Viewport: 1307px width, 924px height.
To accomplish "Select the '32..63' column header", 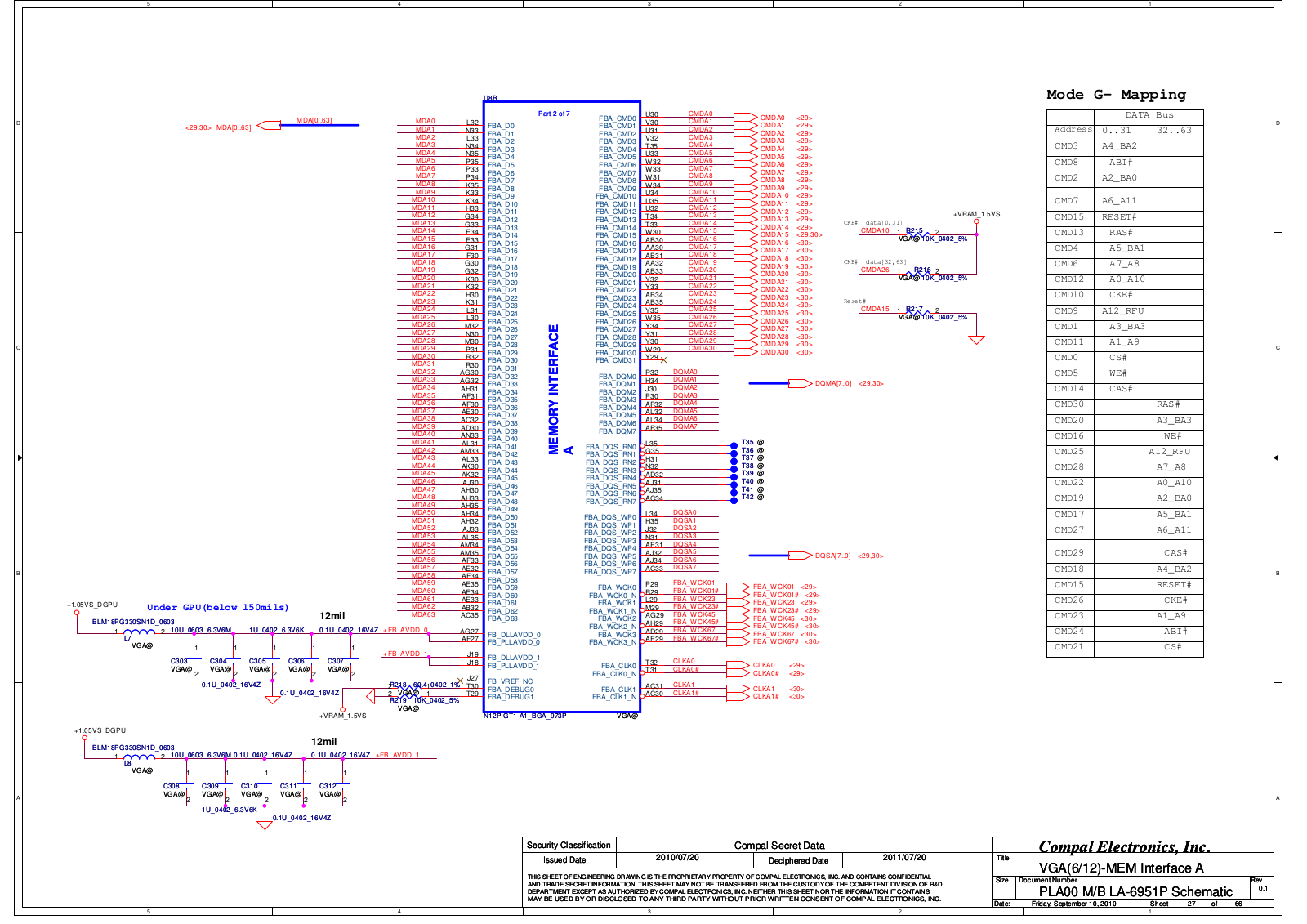I will click(x=1174, y=131).
